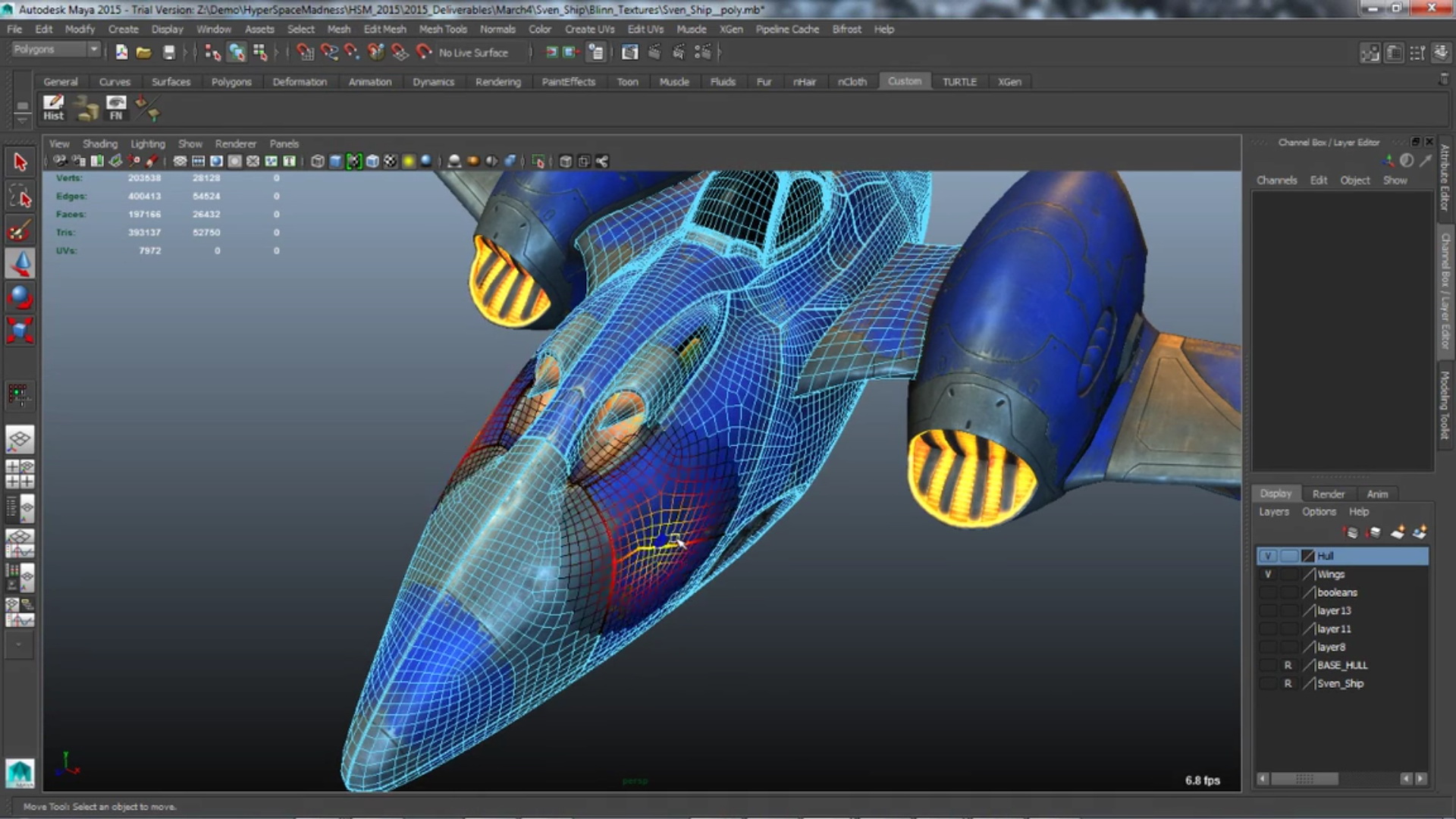This screenshot has width=1456, height=819.
Task: Click the Render tab in panel
Action: 1328,493
